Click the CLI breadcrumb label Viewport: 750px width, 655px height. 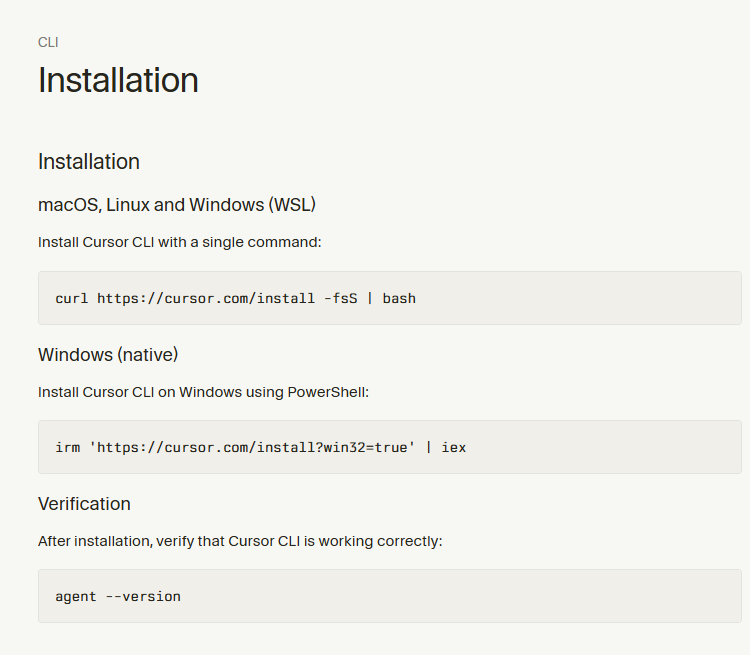48,43
